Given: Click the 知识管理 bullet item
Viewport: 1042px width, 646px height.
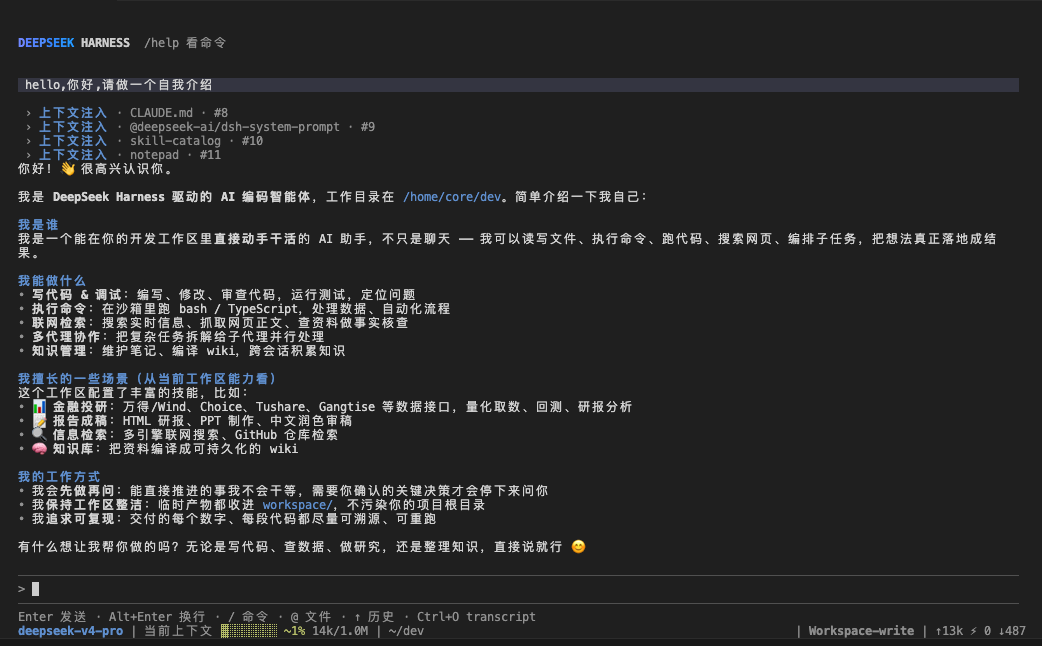Looking at the screenshot, I should 181,350.
